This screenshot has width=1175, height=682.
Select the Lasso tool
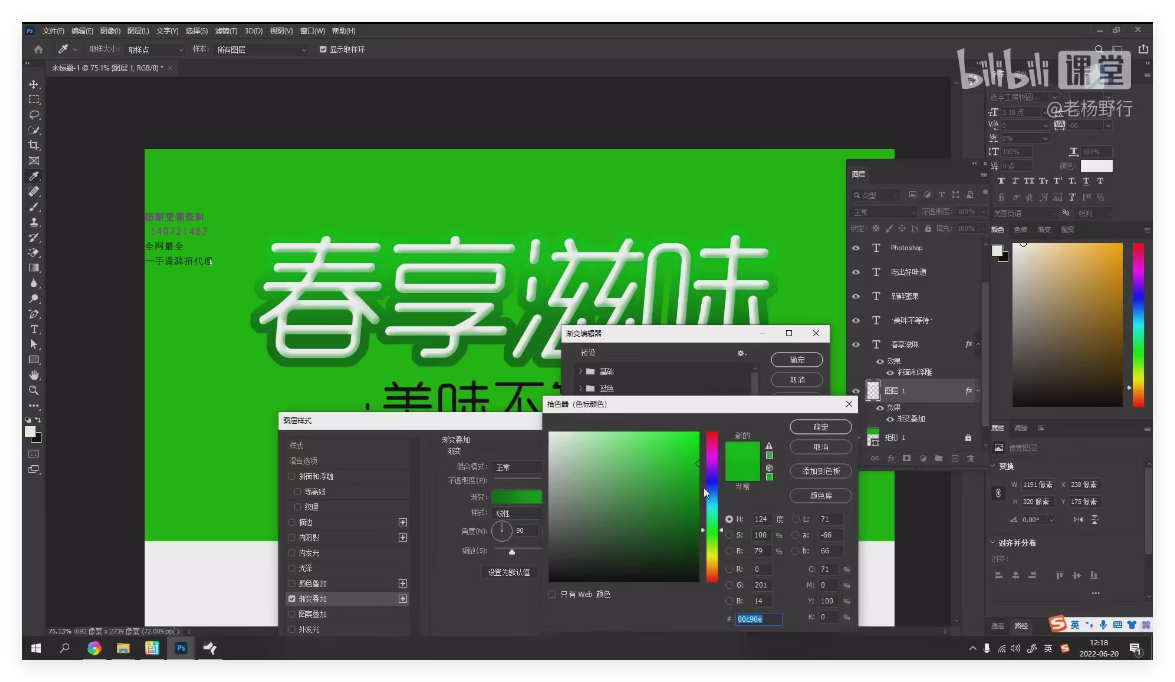coord(34,115)
